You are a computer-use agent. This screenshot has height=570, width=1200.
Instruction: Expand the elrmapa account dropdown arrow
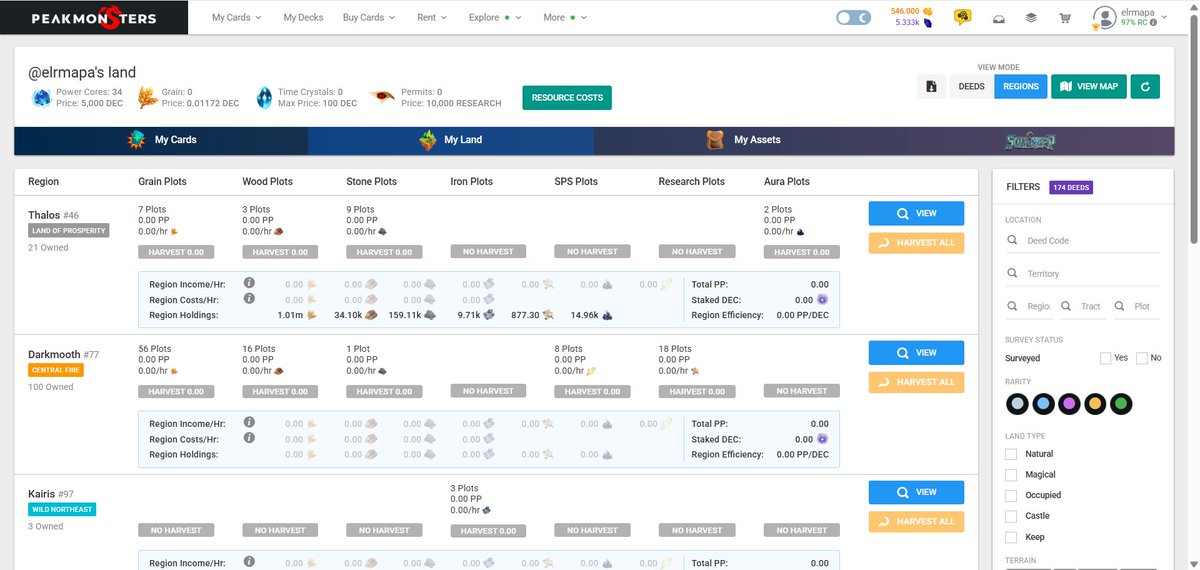click(1165, 17)
